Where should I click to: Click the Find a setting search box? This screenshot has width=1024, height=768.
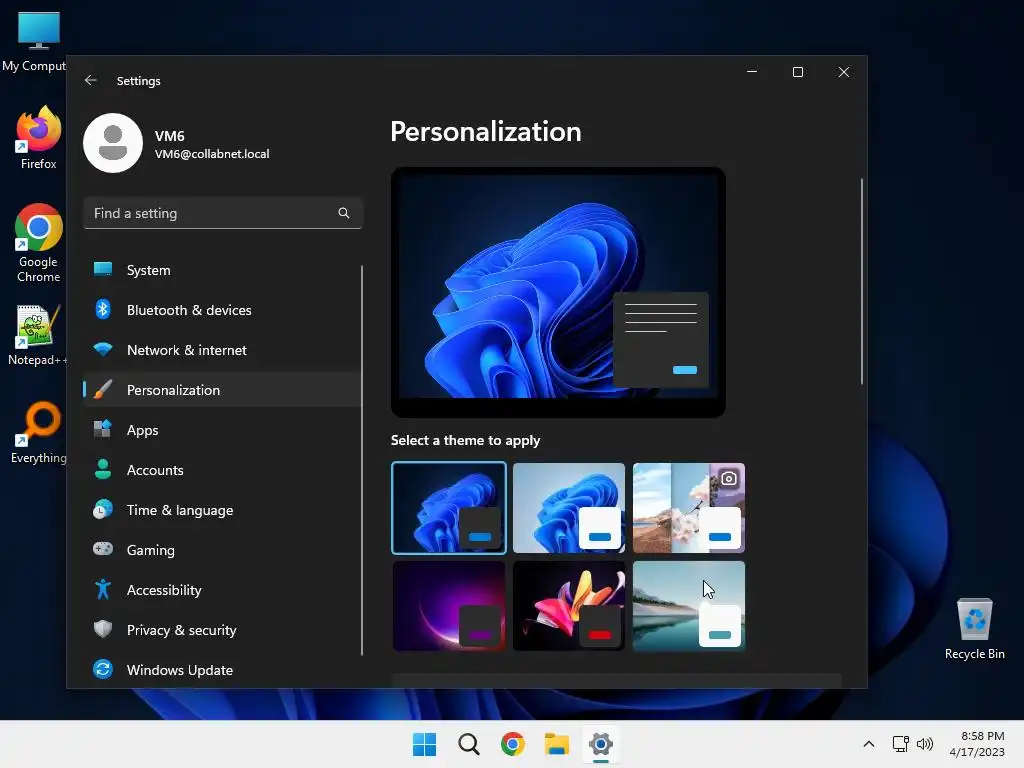coord(223,213)
